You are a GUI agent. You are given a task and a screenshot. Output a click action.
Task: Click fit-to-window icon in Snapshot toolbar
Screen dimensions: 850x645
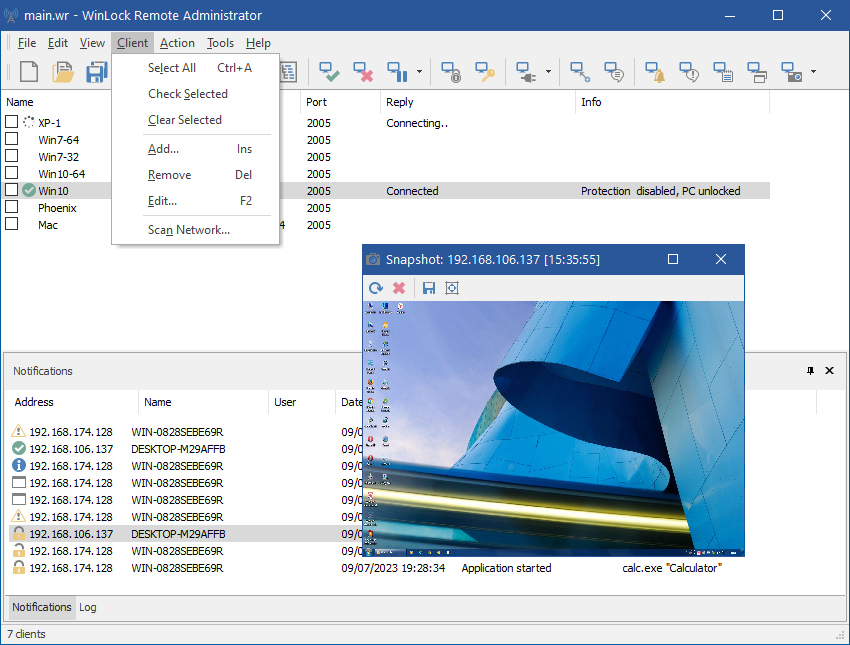pyautogui.click(x=452, y=288)
